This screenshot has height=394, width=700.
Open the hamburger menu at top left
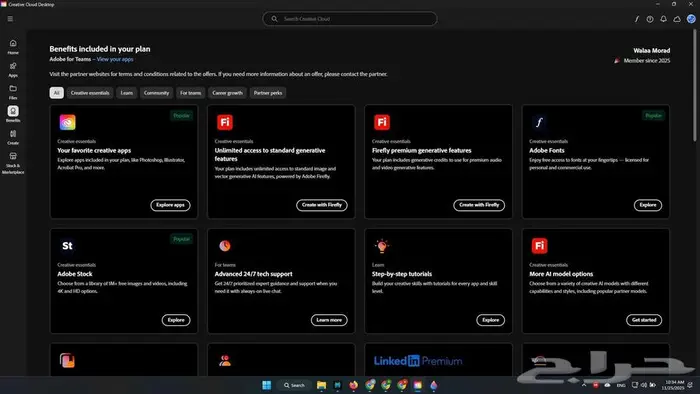click(x=10, y=19)
